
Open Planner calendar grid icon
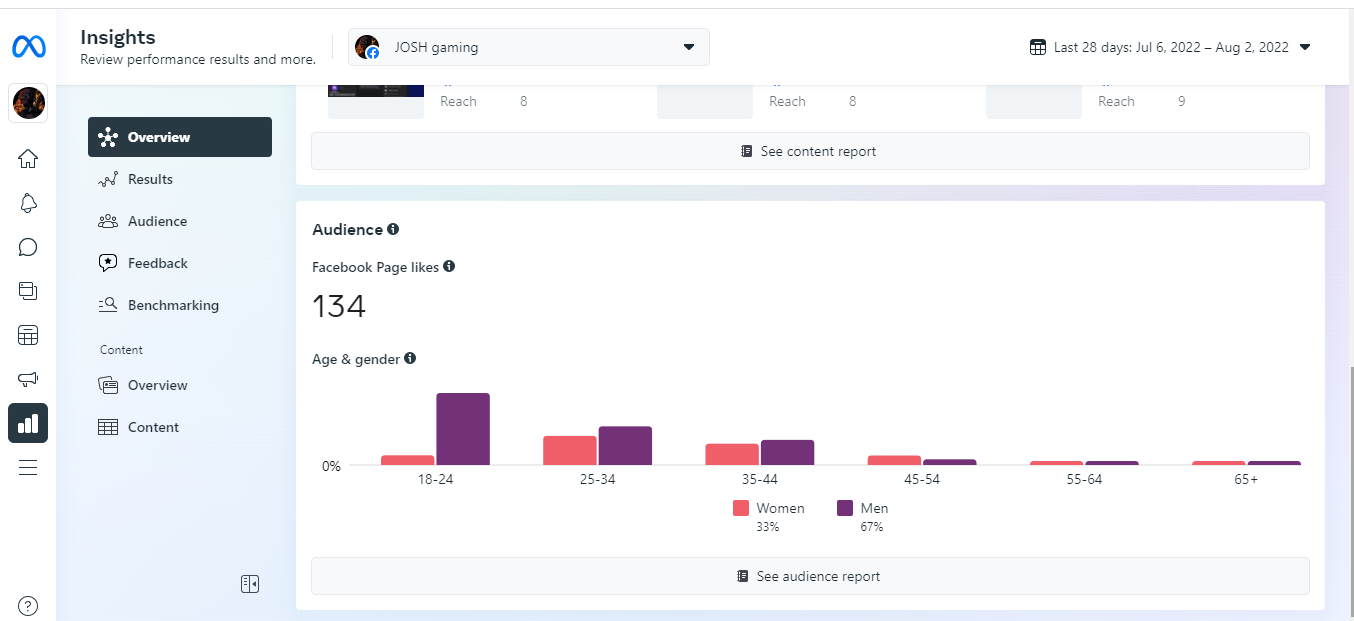coord(28,335)
